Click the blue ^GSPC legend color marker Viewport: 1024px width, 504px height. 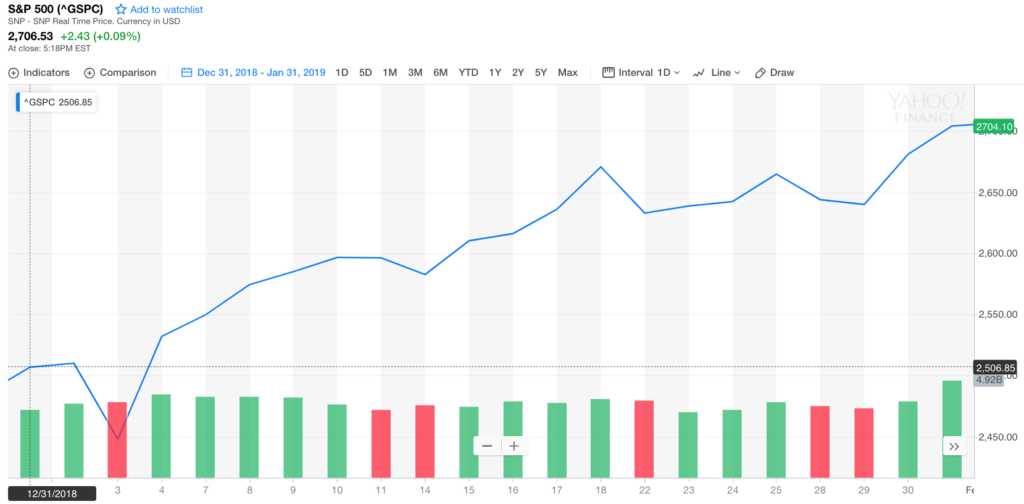coord(18,101)
